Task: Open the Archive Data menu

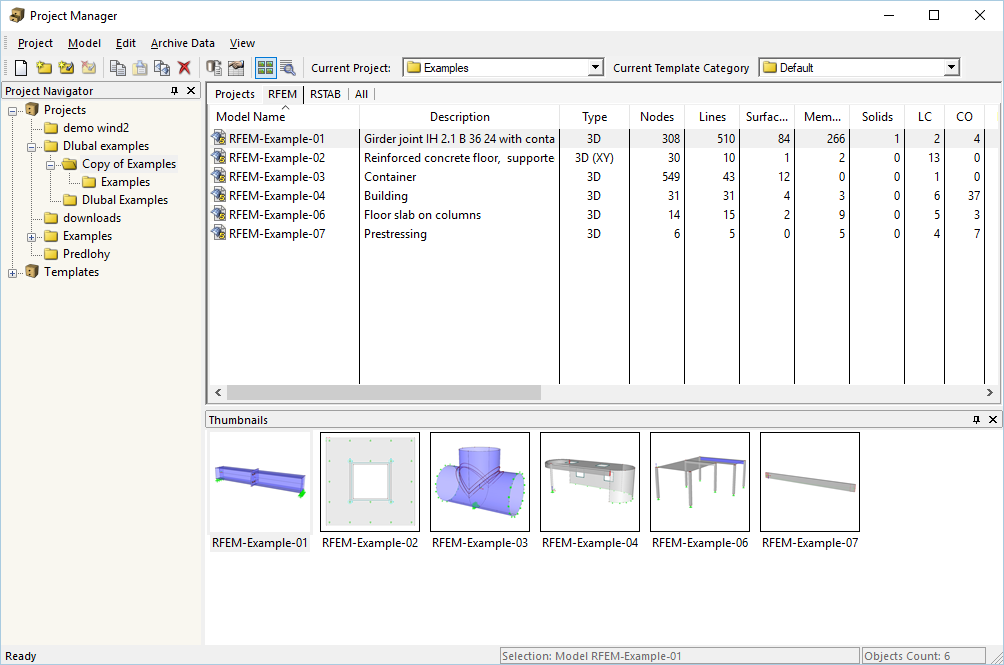Action: click(x=182, y=43)
